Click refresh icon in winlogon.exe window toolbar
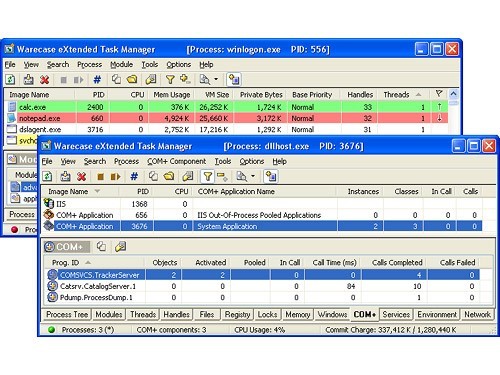The width and height of the screenshot is (500, 375). tap(11, 79)
